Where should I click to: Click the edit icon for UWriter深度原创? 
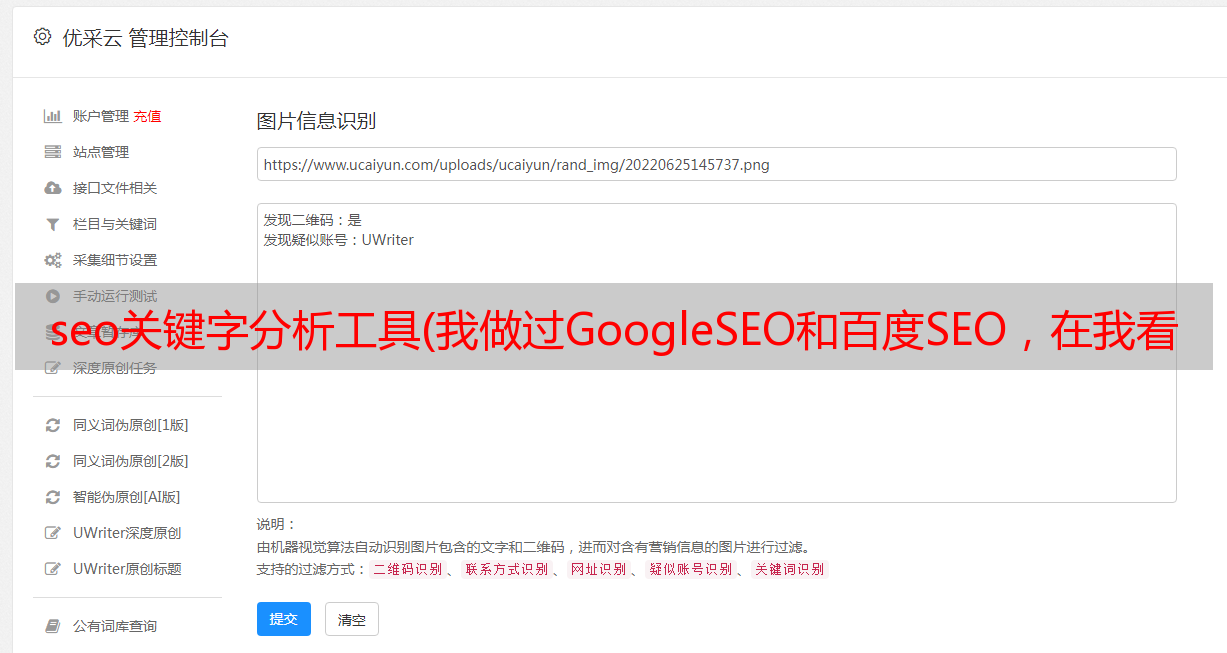[x=53, y=533]
